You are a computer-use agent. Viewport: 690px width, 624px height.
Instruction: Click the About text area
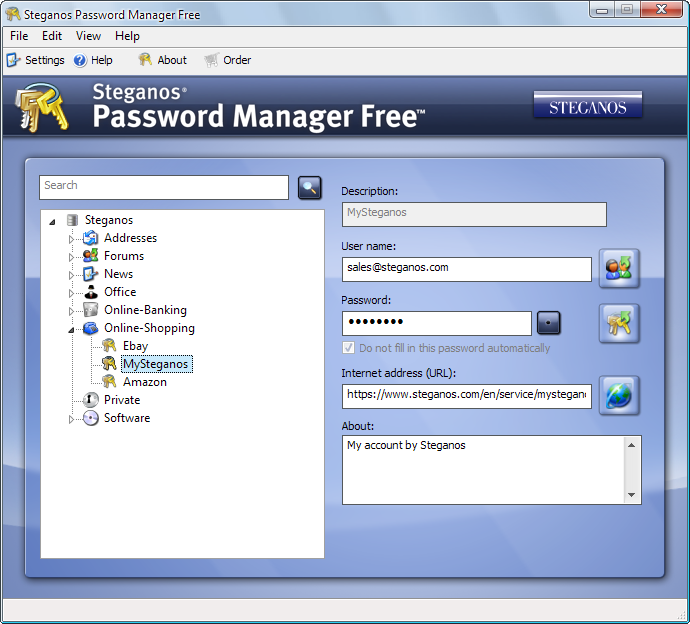click(x=483, y=470)
